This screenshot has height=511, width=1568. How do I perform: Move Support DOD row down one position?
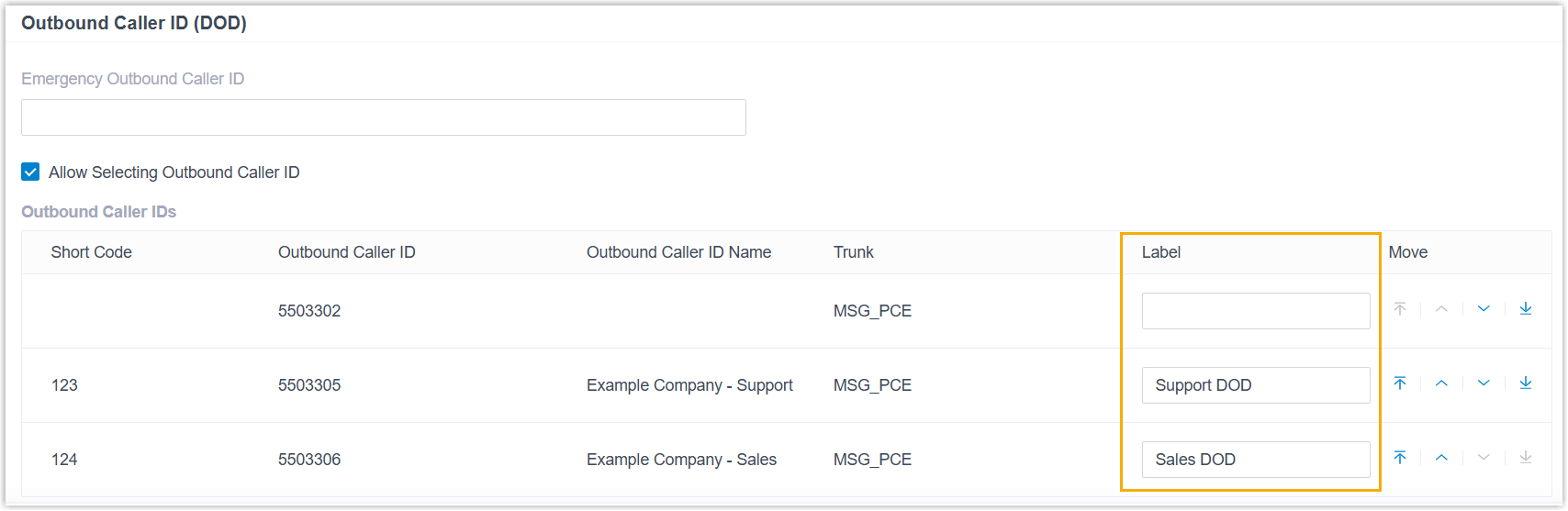[x=1484, y=383]
